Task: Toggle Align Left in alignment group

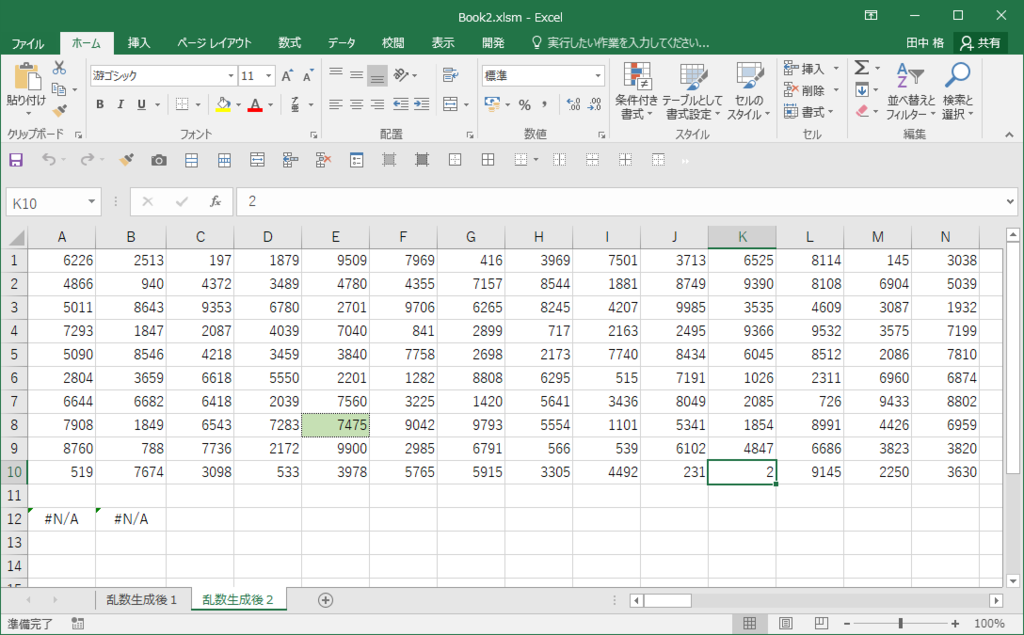Action: [336, 105]
